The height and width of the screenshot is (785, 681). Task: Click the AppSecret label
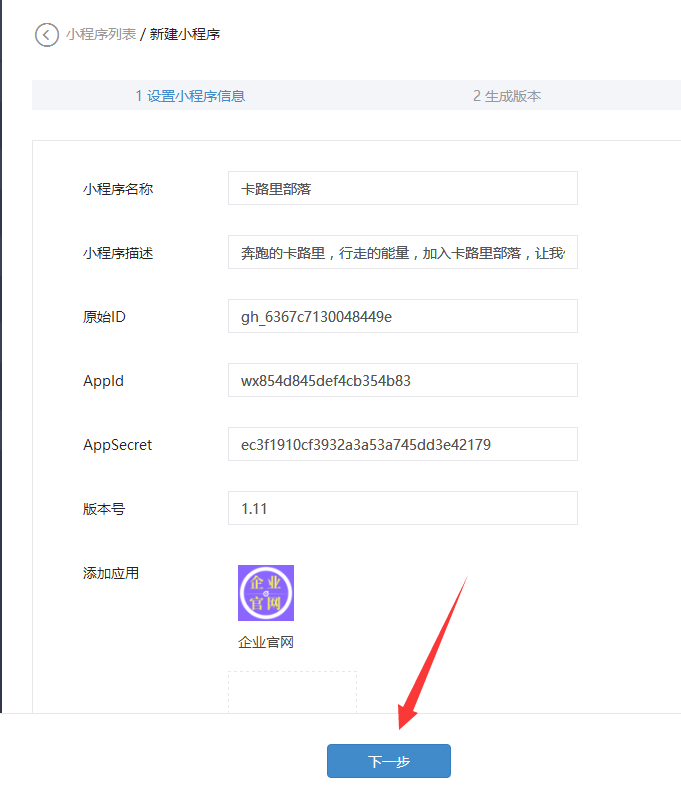117,445
